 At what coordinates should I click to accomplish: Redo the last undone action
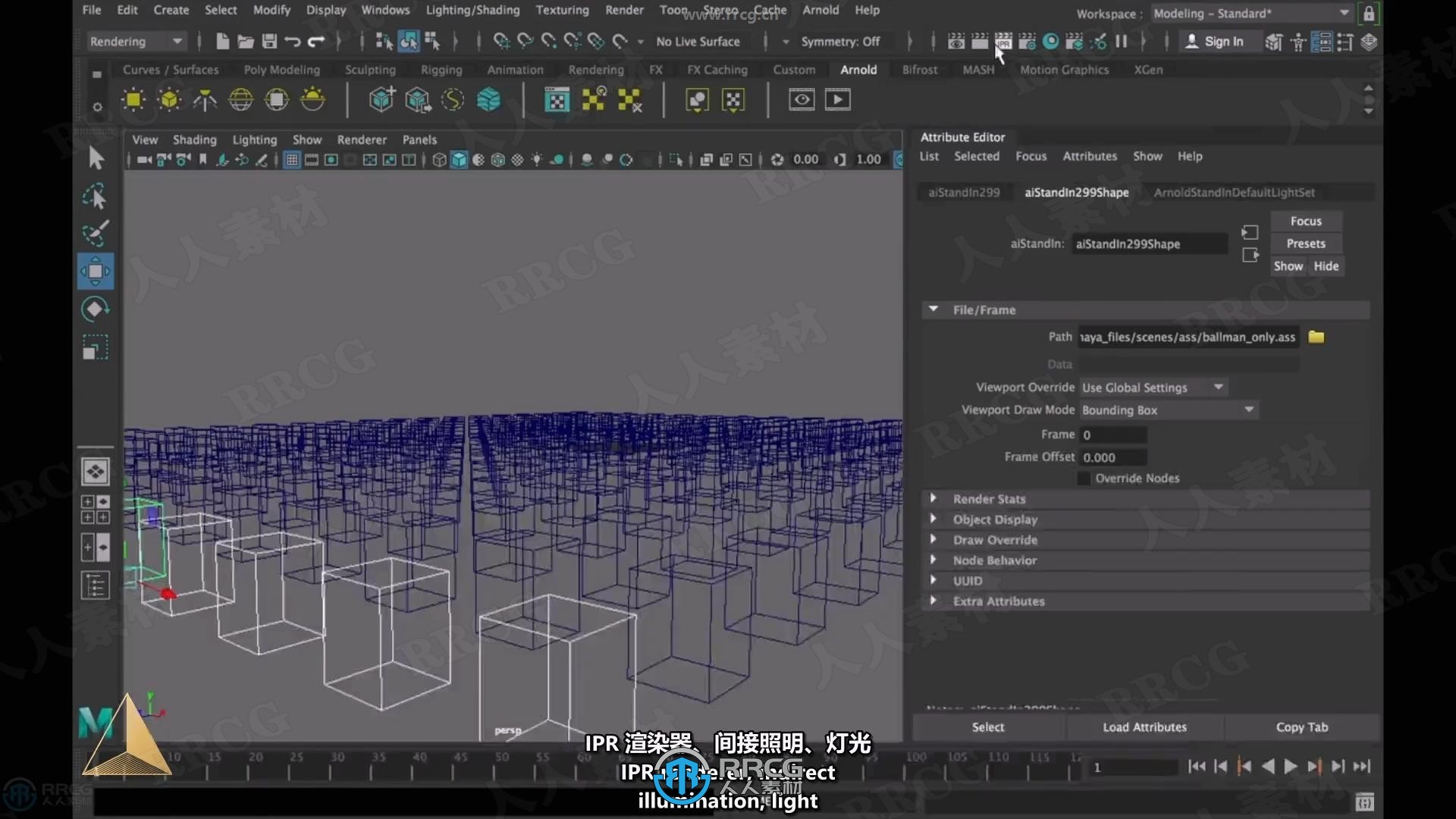coord(317,42)
